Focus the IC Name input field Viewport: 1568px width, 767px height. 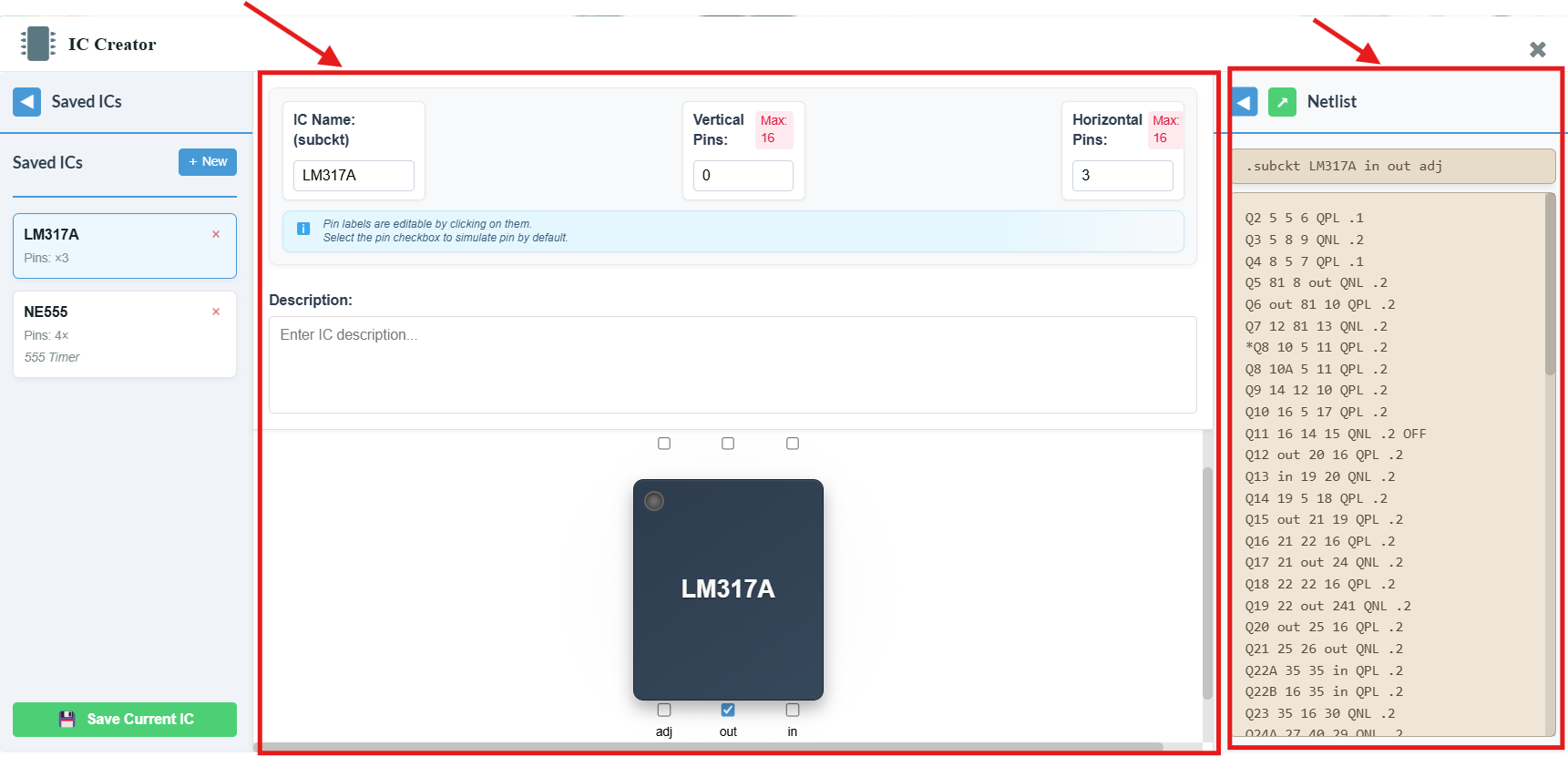[x=354, y=176]
